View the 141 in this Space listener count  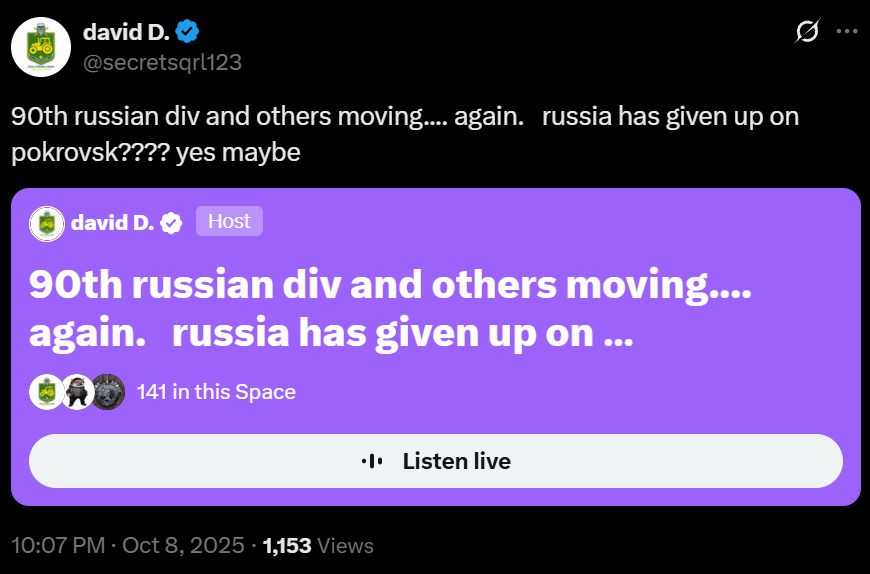coord(216,392)
